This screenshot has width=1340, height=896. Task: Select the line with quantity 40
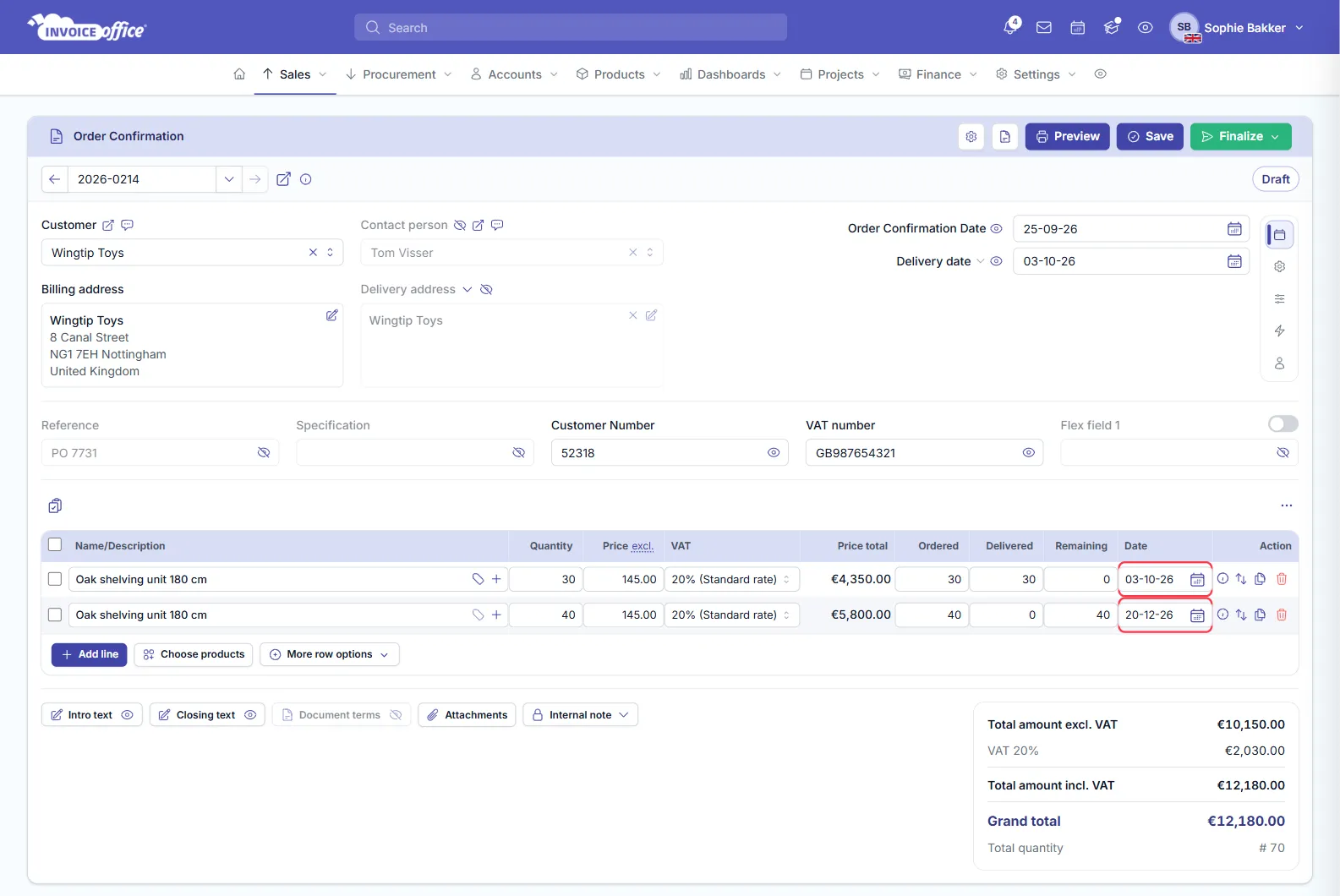(x=55, y=615)
